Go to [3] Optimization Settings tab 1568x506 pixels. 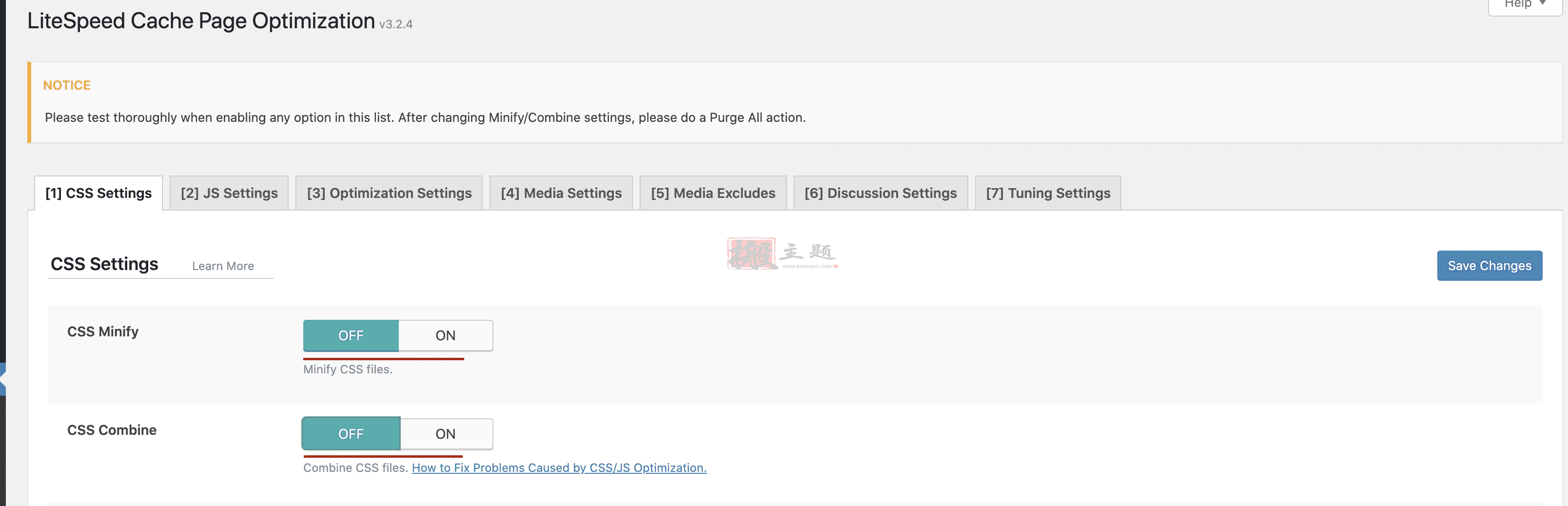389,193
